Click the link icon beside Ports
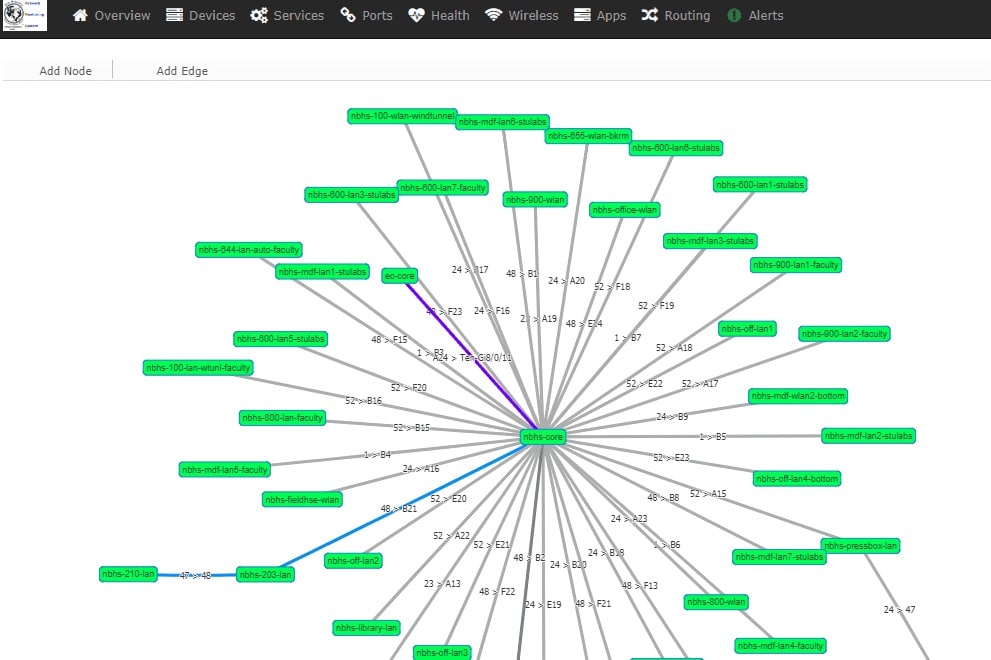991x660 pixels. click(348, 15)
